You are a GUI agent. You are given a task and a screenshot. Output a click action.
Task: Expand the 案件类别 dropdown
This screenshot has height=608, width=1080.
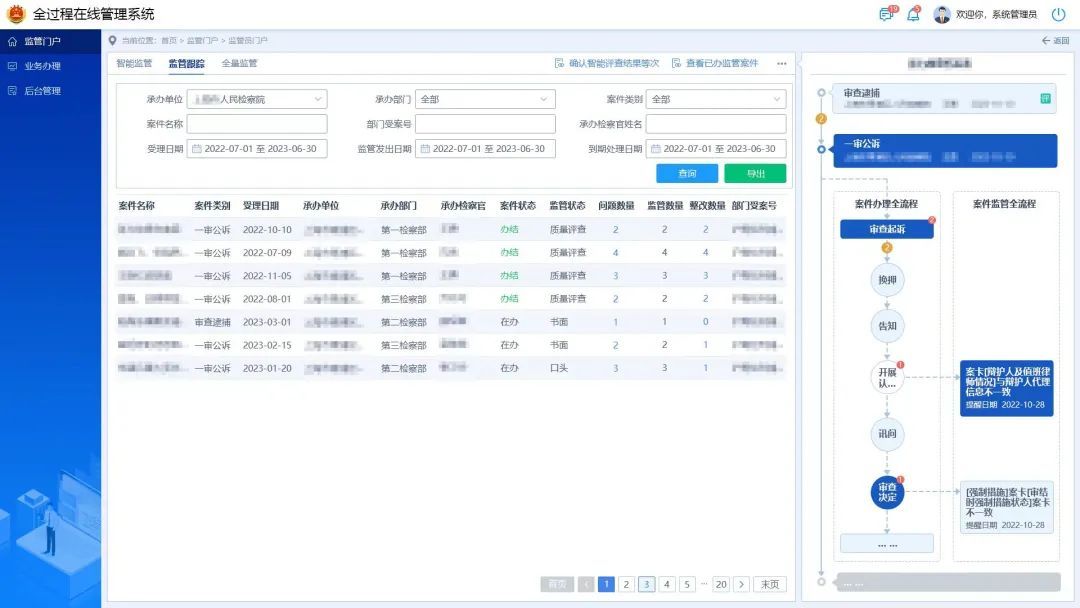click(716, 99)
